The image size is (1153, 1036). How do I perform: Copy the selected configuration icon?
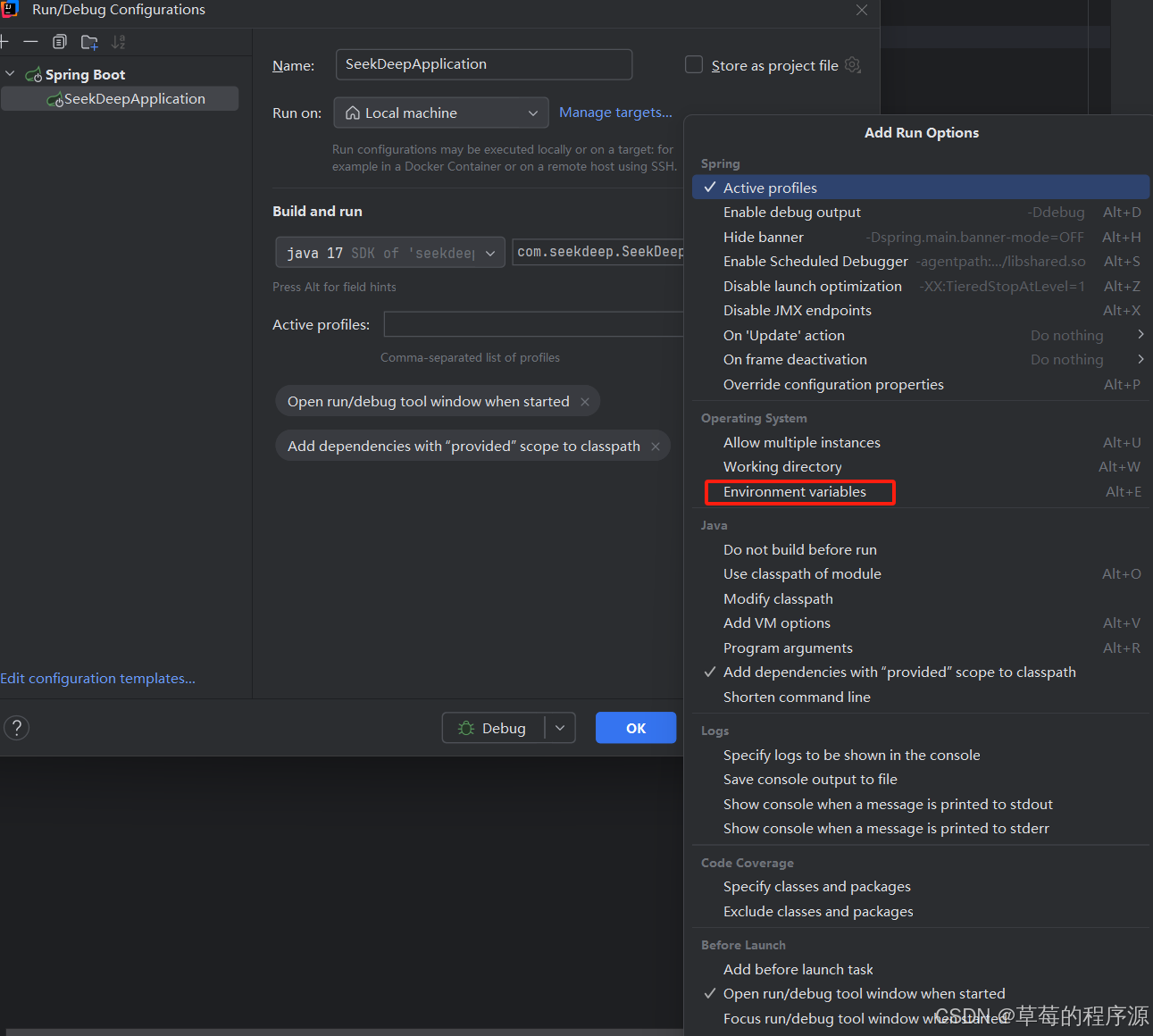(x=60, y=42)
